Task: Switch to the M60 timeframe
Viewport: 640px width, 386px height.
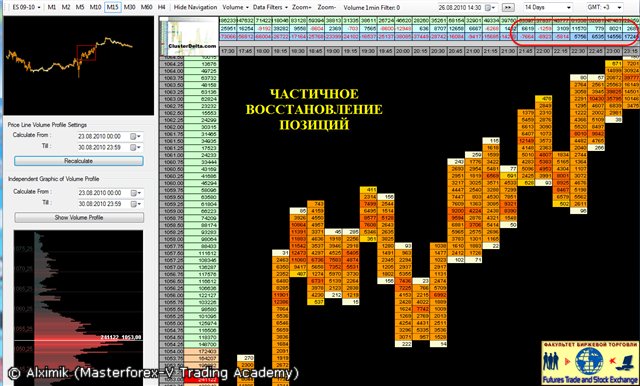Action: pos(147,7)
